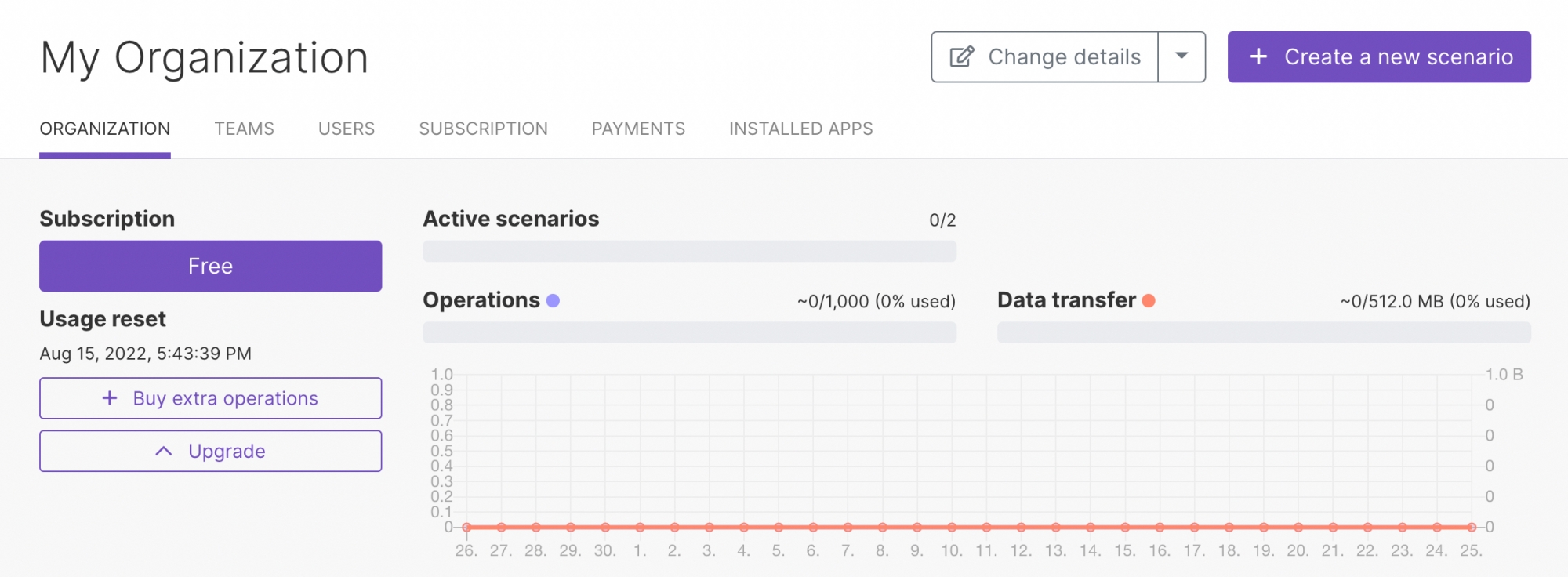1568x577 pixels.
Task: Click the plus icon beside Buy extra operations
Action: [x=110, y=398]
